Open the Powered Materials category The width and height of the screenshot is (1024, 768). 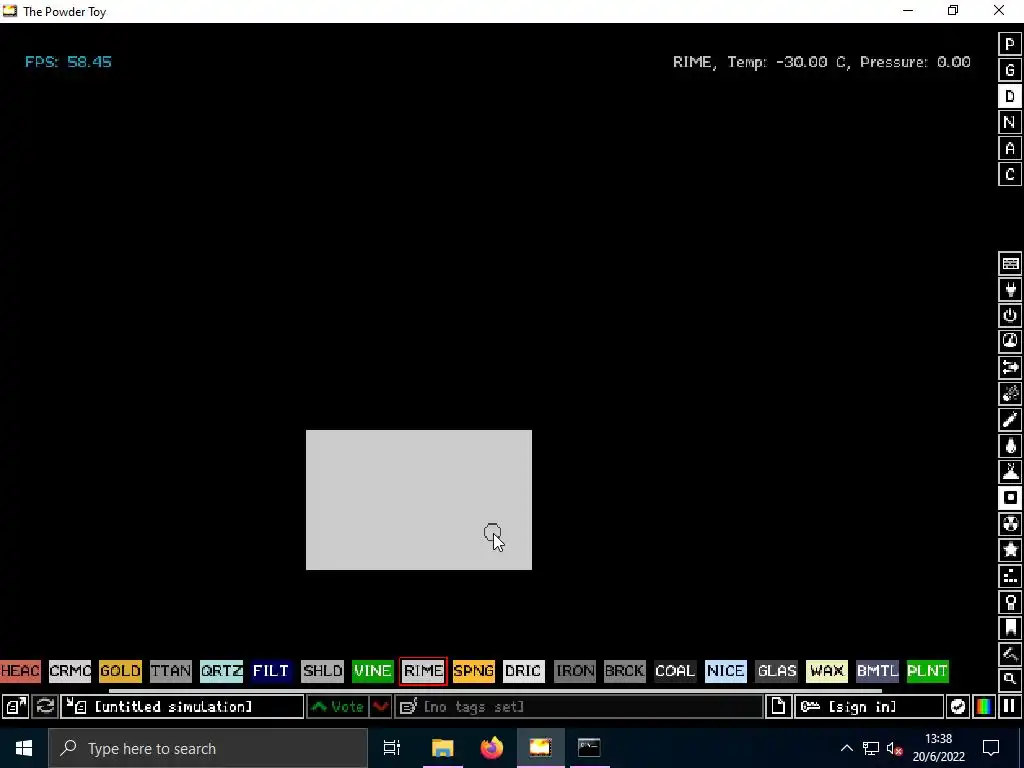click(1010, 315)
